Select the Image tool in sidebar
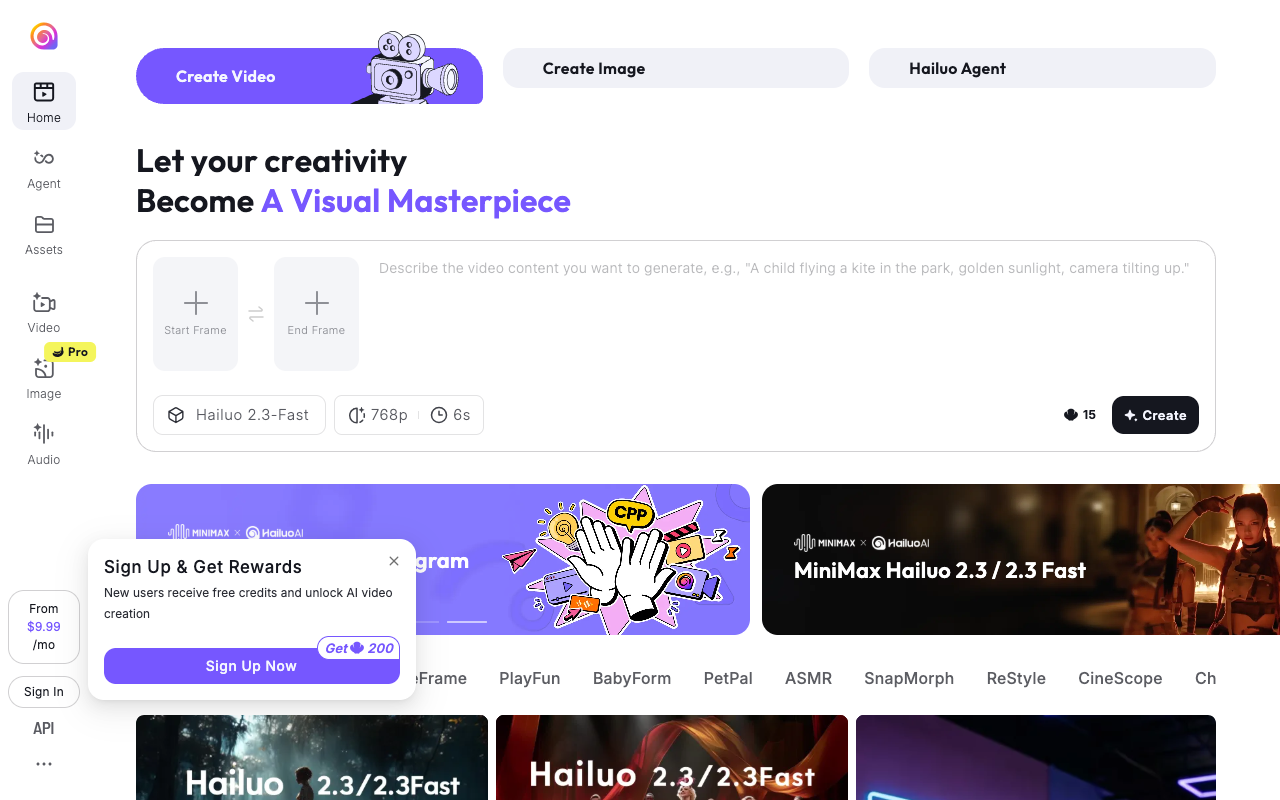The image size is (1280, 800). click(x=44, y=378)
